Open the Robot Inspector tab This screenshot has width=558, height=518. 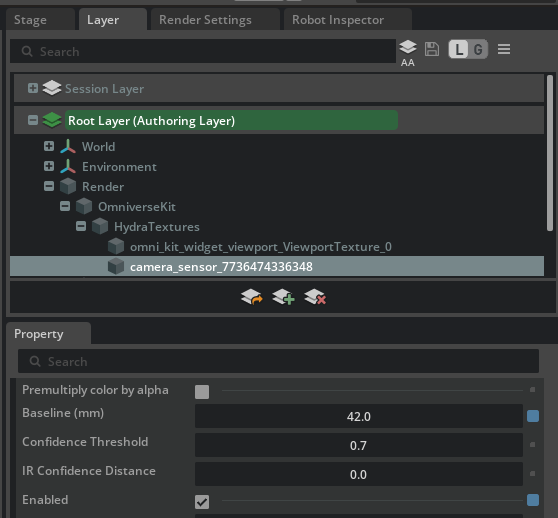pyautogui.click(x=348, y=20)
